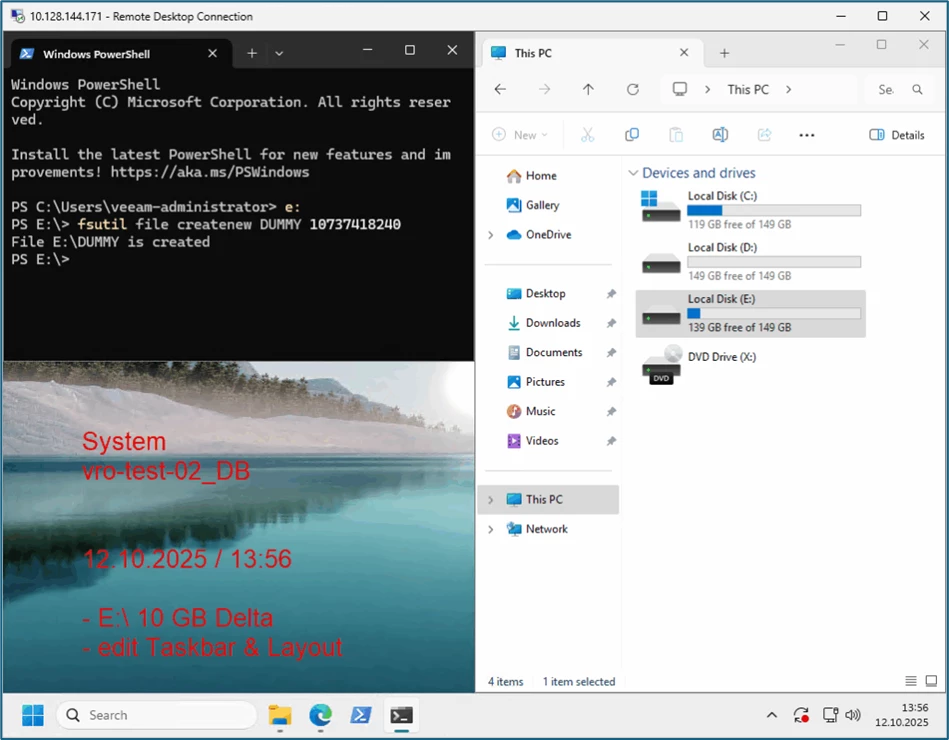Click the Explorer search box
This screenshot has height=740, width=949.
(x=900, y=90)
